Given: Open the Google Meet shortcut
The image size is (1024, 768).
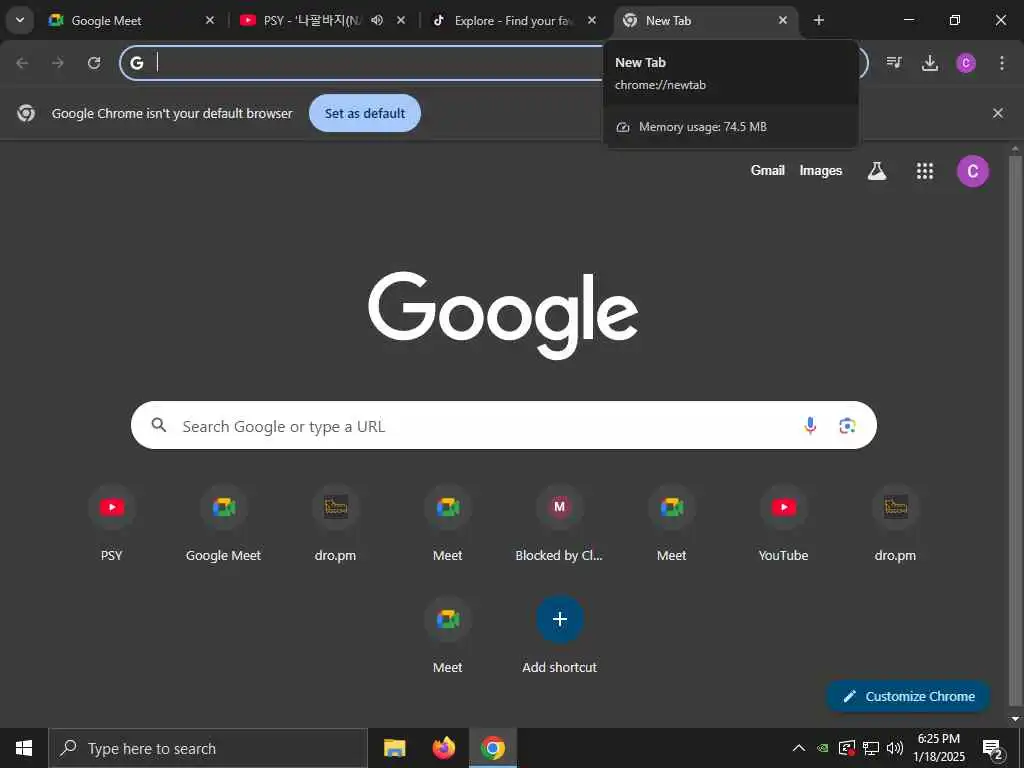Looking at the screenshot, I should pos(223,523).
